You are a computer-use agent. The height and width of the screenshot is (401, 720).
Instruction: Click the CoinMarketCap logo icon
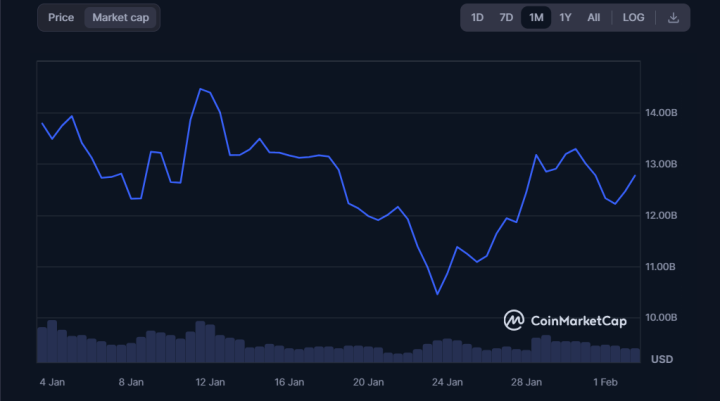pos(514,320)
